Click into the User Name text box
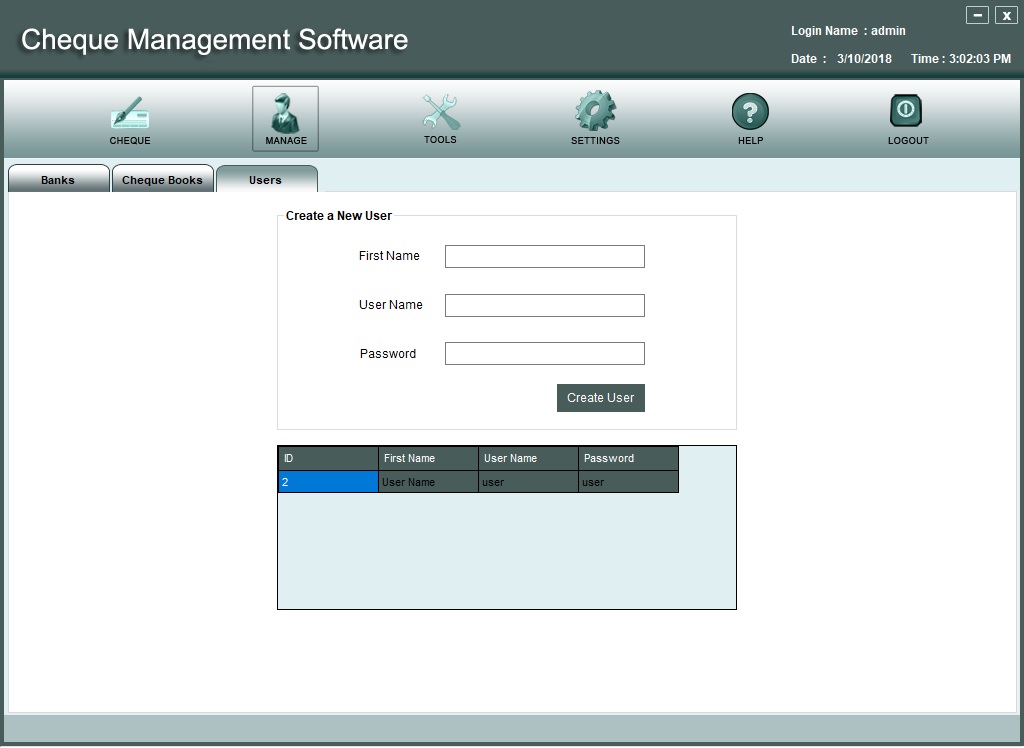1024x748 pixels. click(544, 306)
